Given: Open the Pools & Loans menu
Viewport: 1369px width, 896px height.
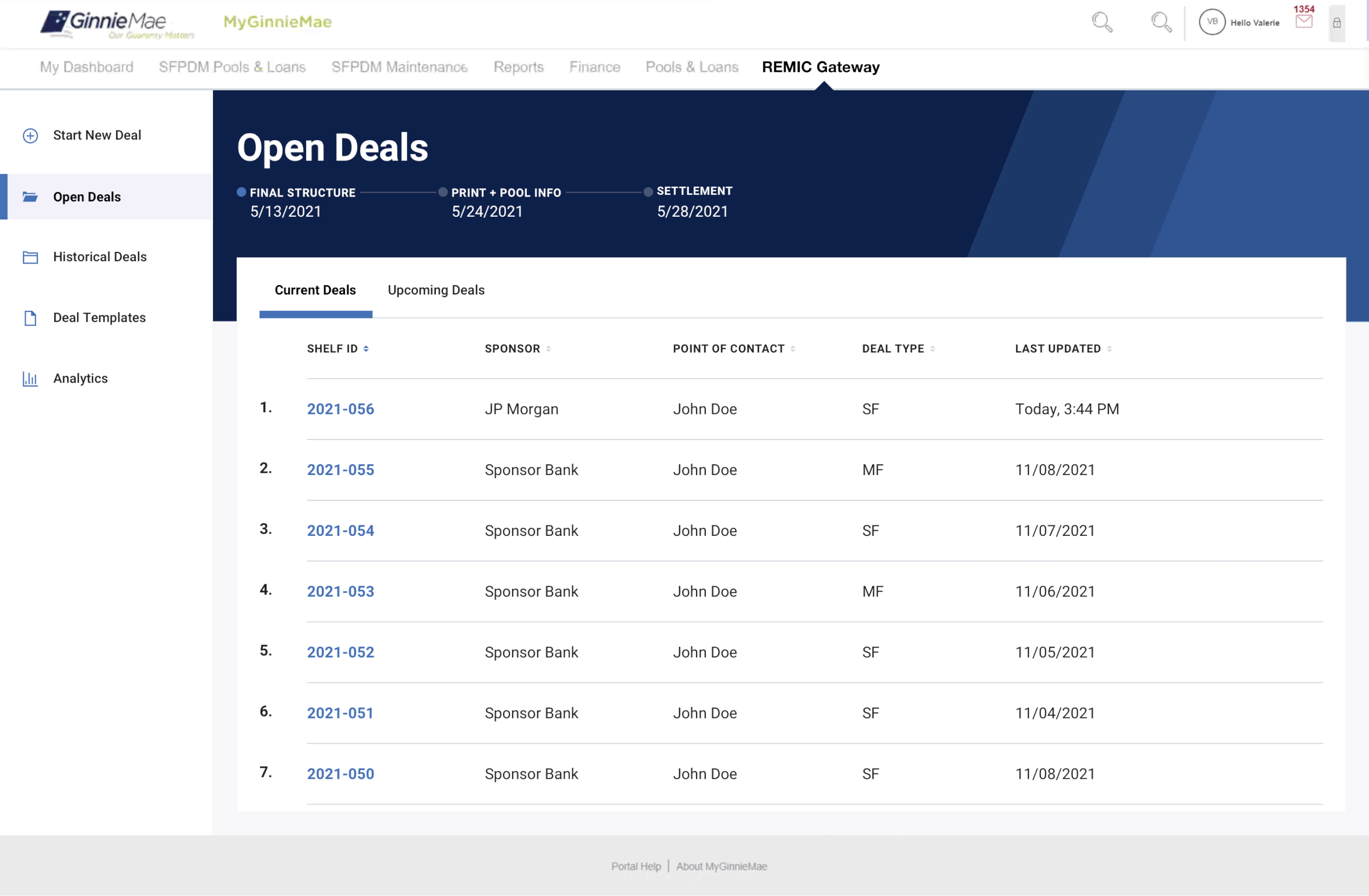Looking at the screenshot, I should 692,67.
